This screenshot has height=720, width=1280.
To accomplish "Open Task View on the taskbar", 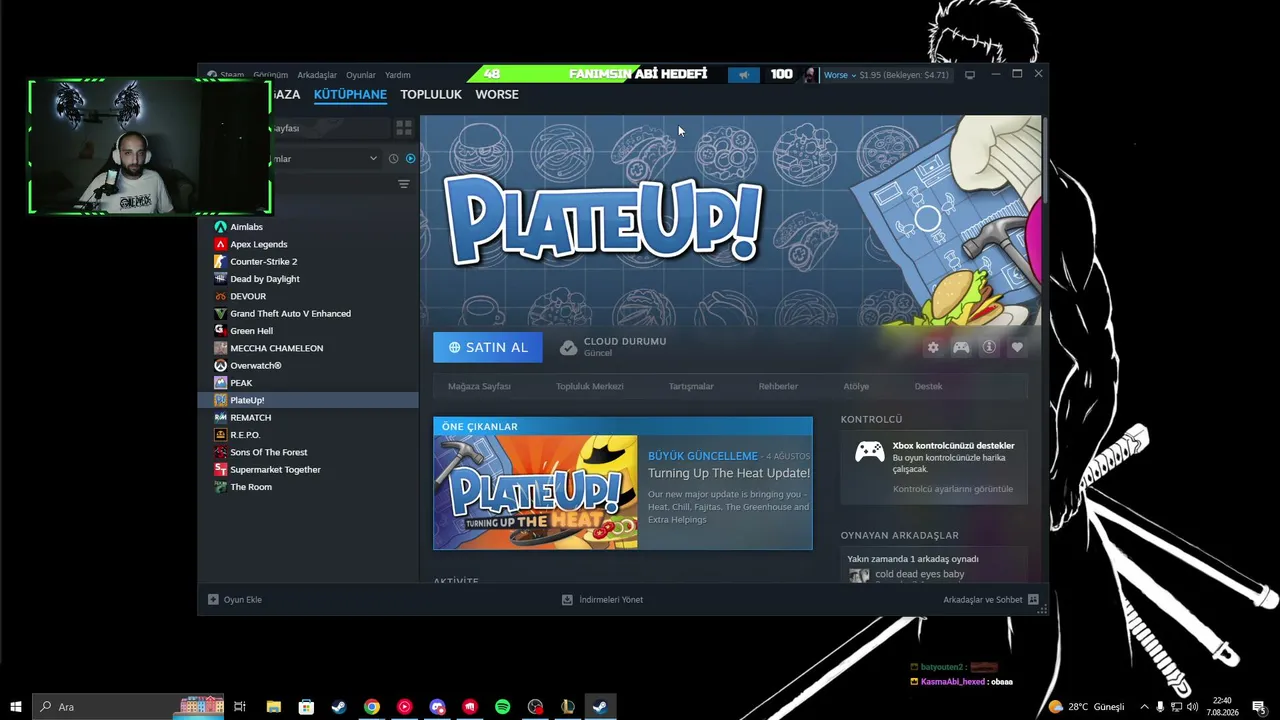I will (x=240, y=707).
